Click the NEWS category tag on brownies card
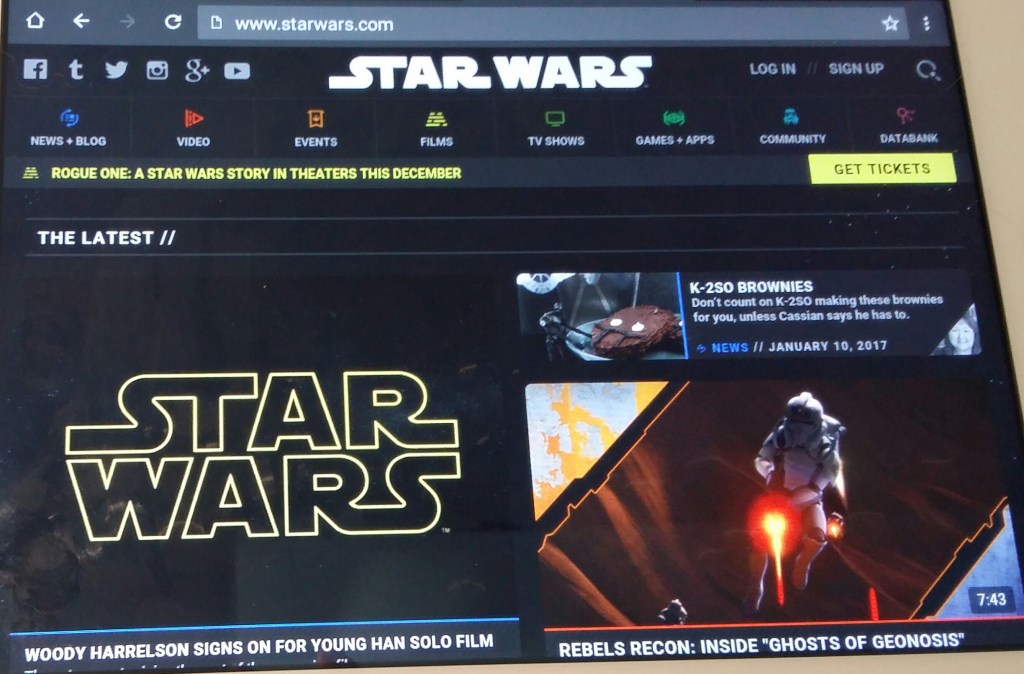 [x=729, y=347]
